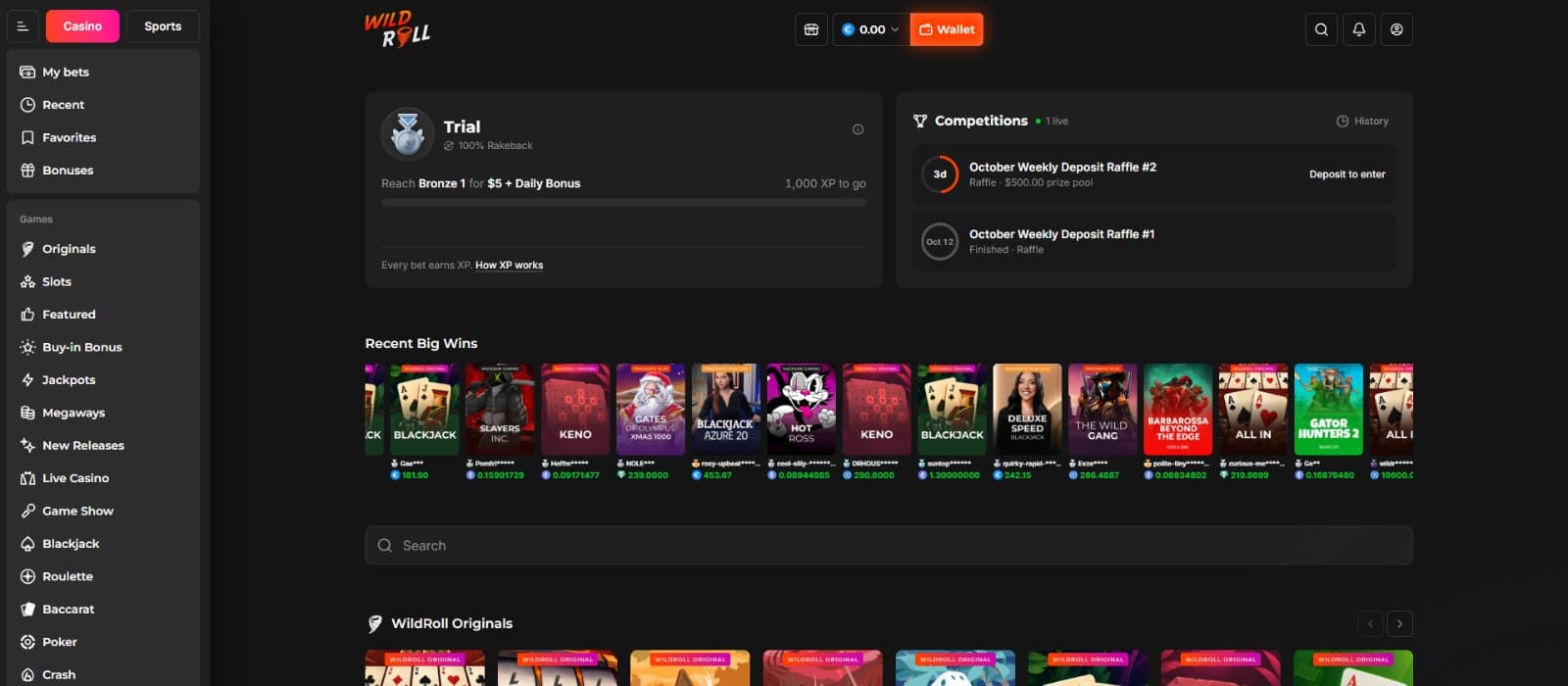Click the info icon on the Trial card
The width and height of the screenshot is (1568, 686).
pyautogui.click(x=858, y=129)
